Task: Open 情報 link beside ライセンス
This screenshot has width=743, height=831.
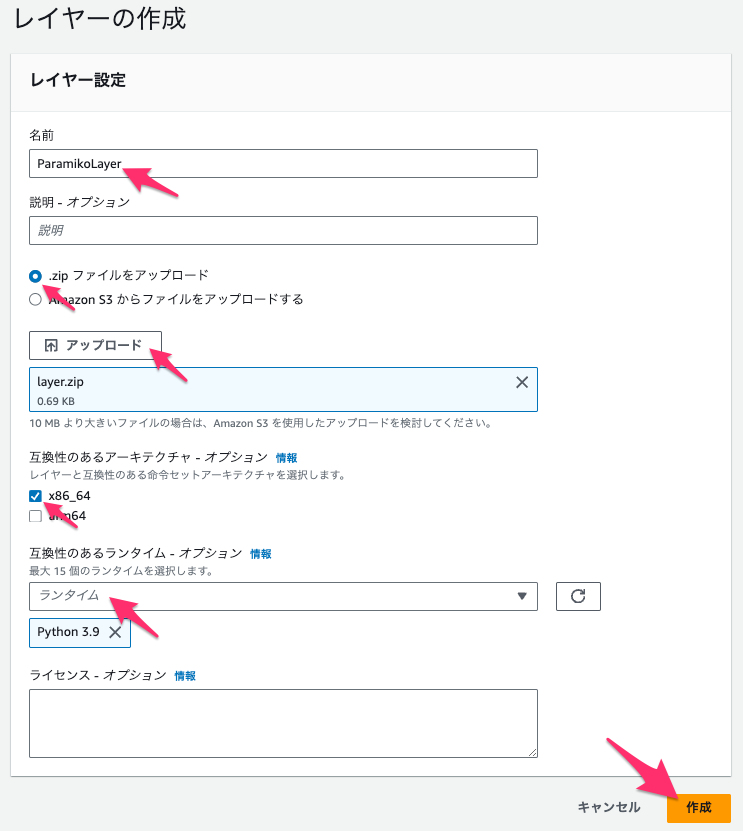Action: tap(185, 676)
